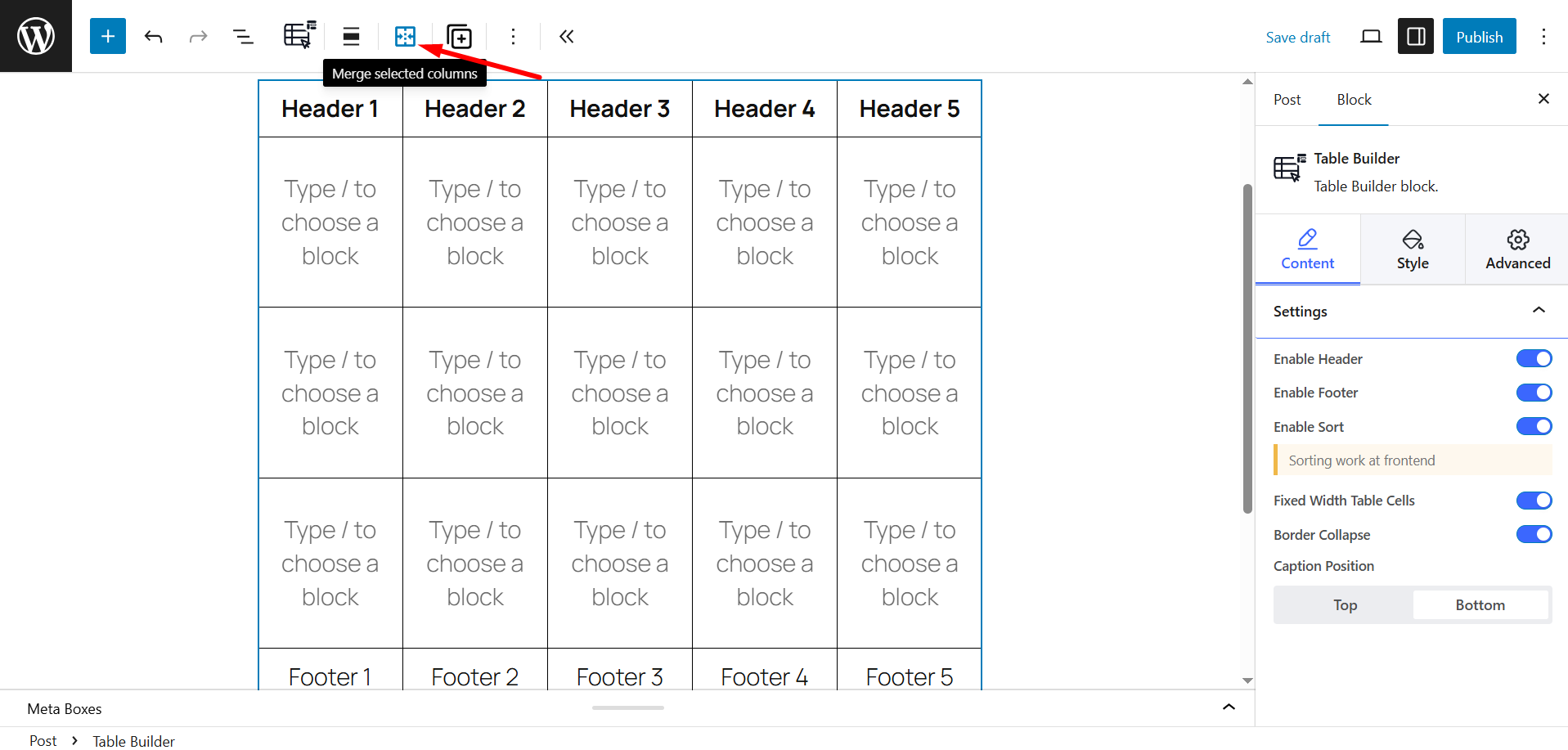Image resolution: width=1568 pixels, height=750 pixels.
Task: Click the table row style icon
Action: (x=350, y=36)
